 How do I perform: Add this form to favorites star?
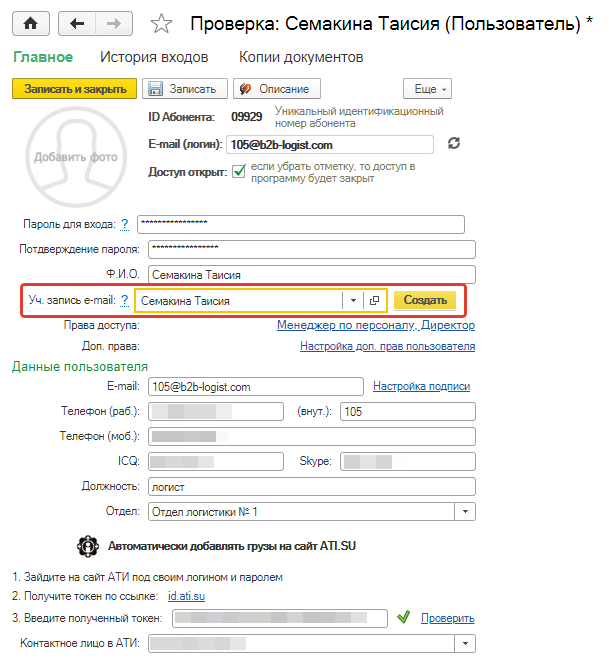tap(161, 24)
